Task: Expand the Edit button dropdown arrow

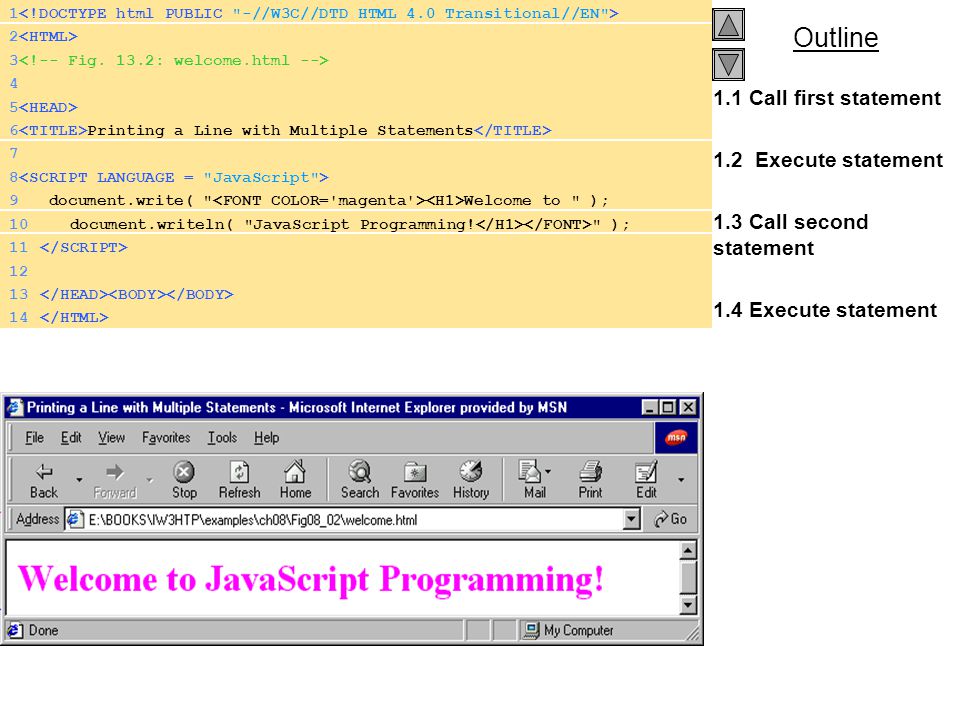Action: 681,479
